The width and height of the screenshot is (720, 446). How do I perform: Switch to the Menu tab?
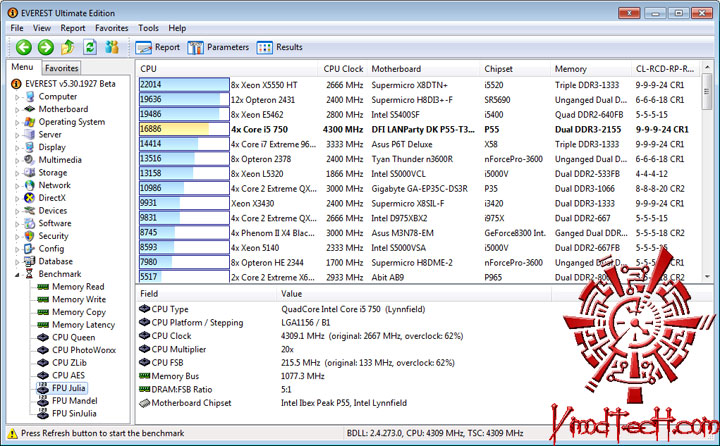[22, 67]
